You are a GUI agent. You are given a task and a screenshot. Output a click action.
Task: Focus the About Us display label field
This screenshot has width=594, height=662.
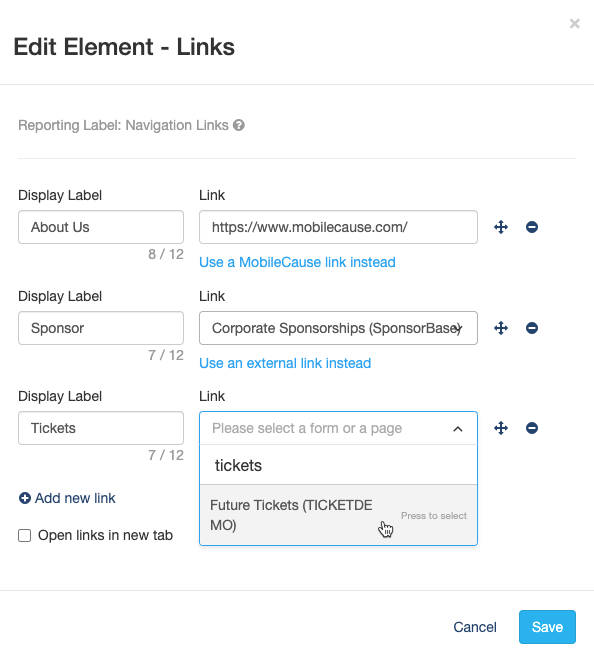pyautogui.click(x=101, y=227)
